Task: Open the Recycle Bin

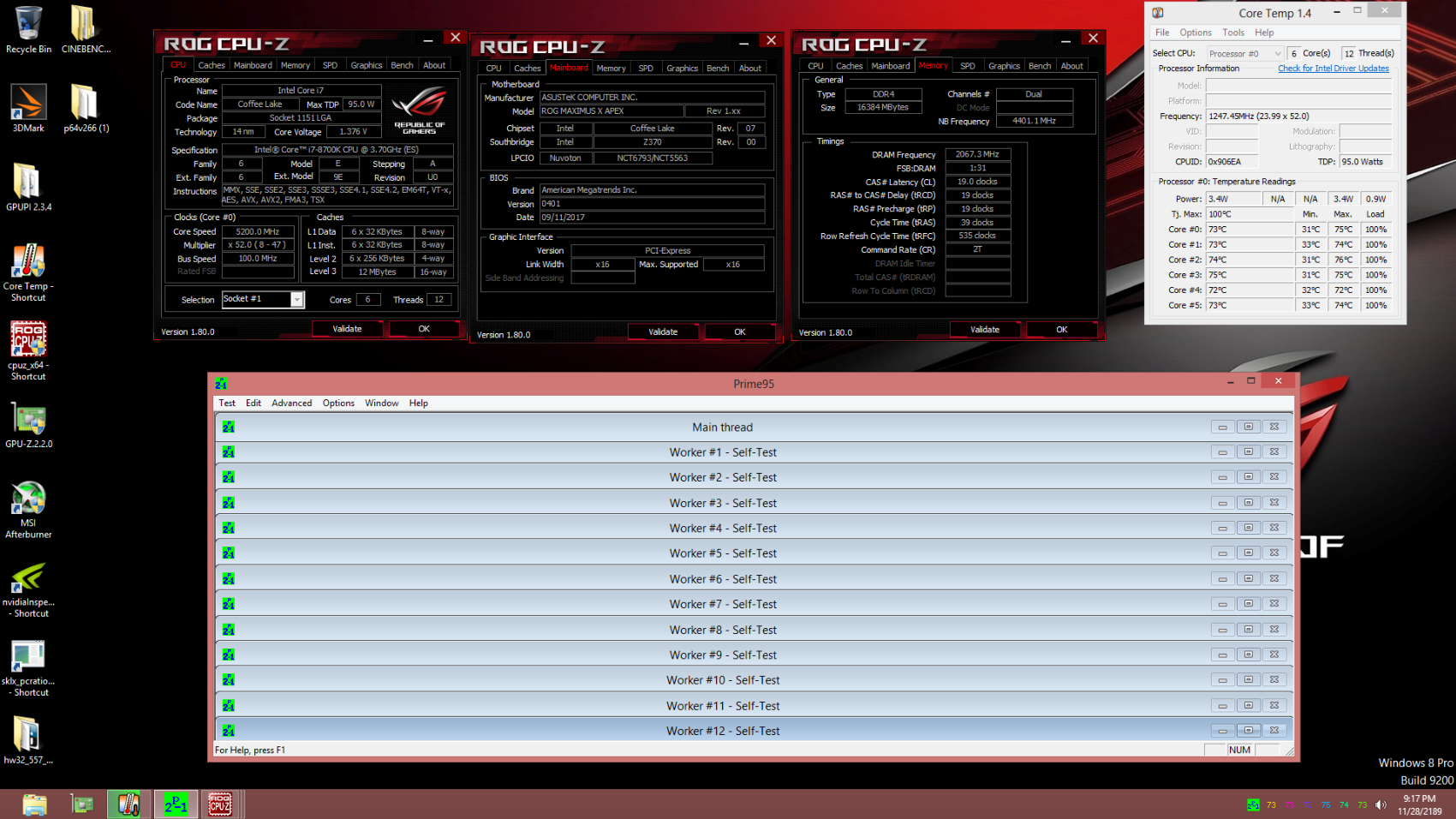Action: point(28,27)
